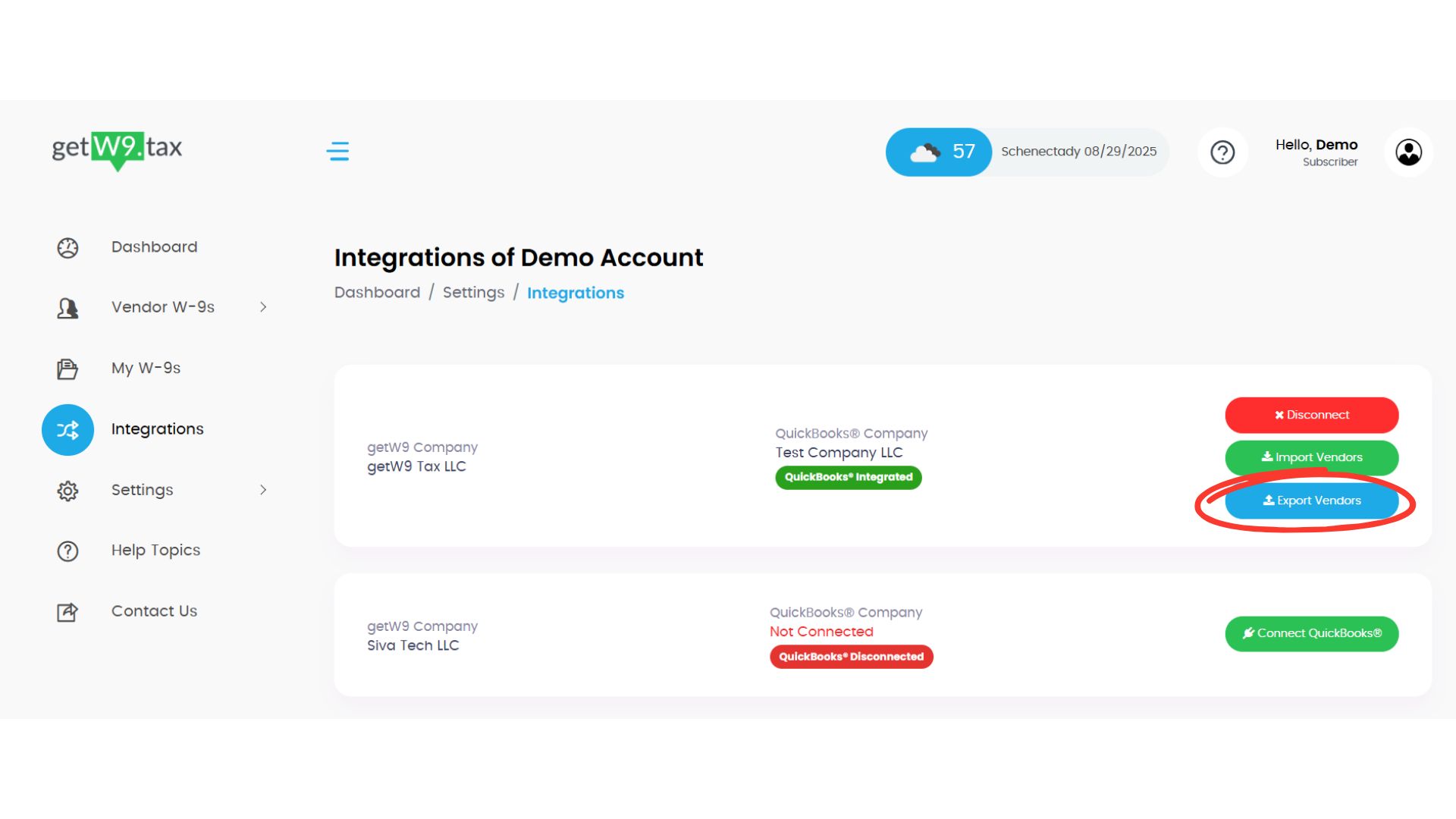Click the Dashboard gauge icon in sidebar
Screen dimensions: 1456x819
point(67,248)
